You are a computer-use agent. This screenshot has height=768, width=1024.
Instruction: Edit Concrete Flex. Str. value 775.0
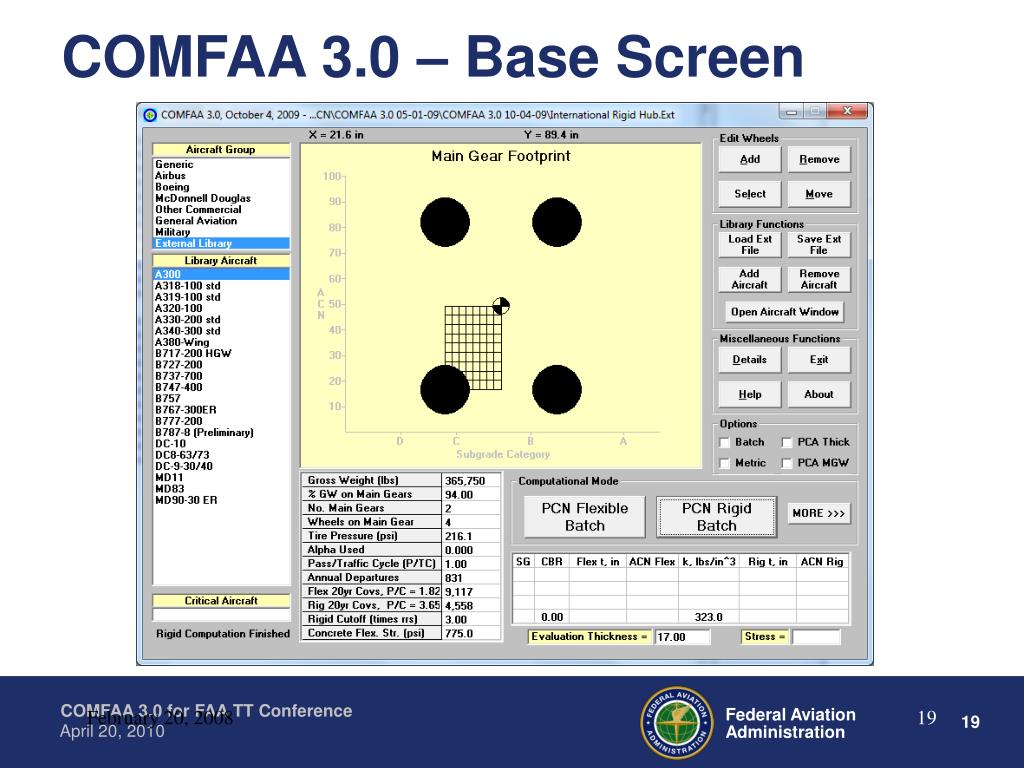click(x=472, y=633)
